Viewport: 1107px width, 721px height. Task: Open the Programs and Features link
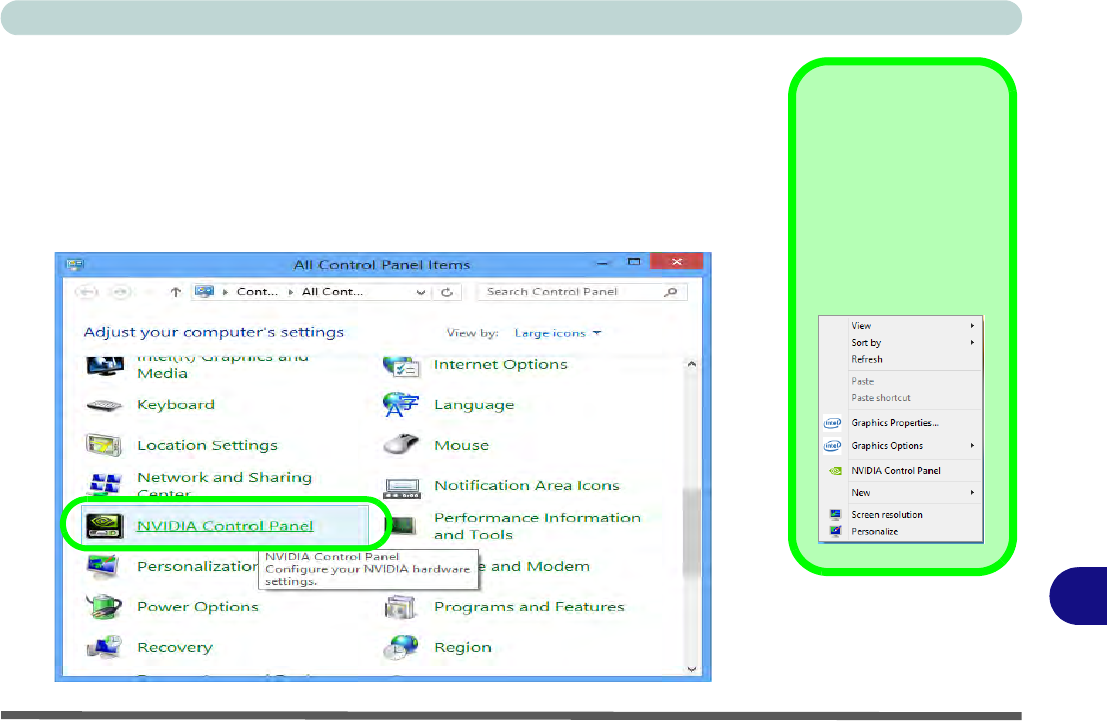529,607
